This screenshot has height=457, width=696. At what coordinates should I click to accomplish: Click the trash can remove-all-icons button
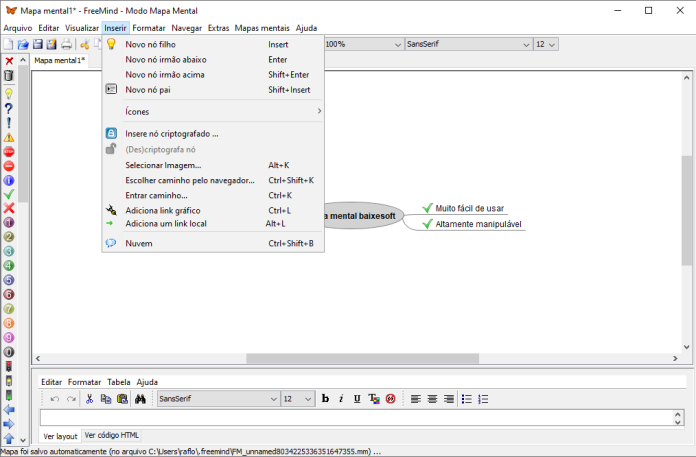(x=9, y=75)
